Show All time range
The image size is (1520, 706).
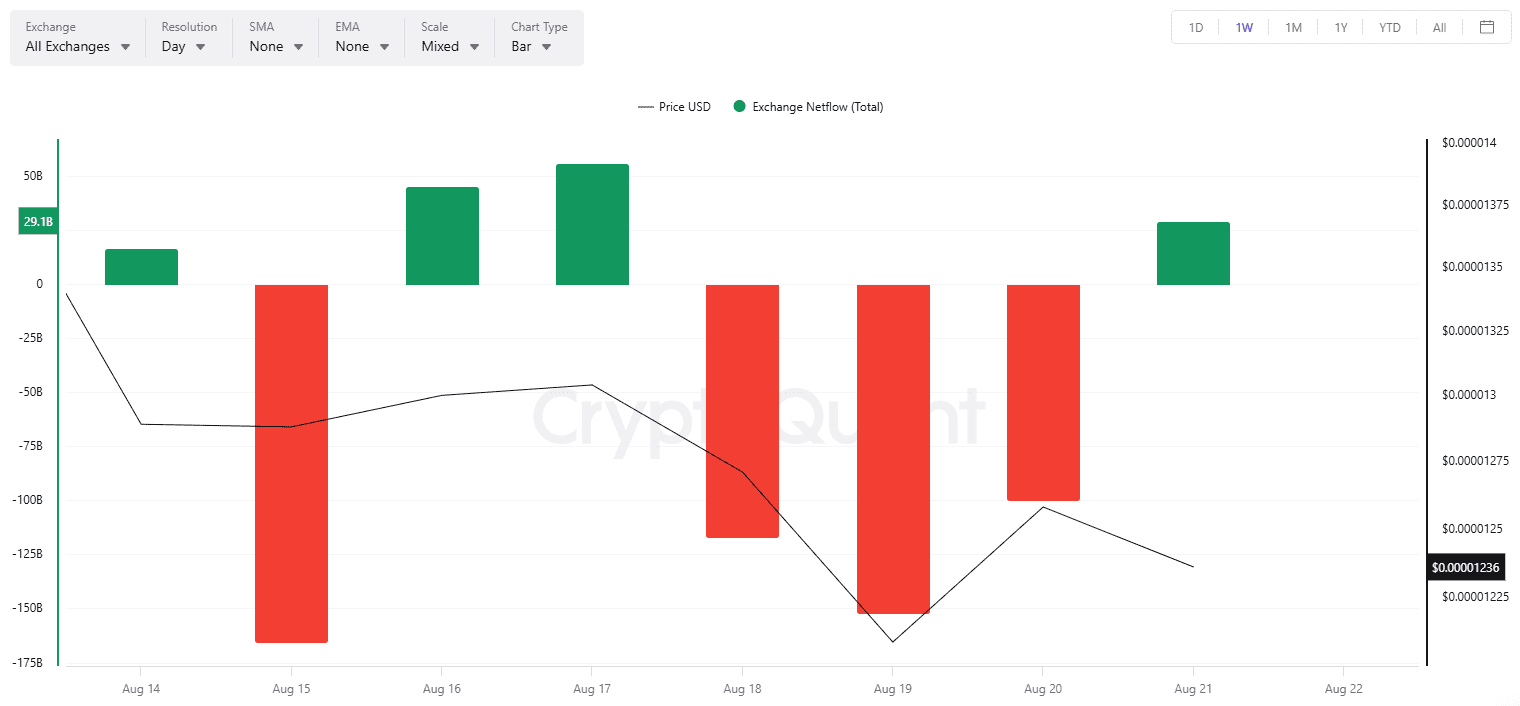click(1439, 27)
